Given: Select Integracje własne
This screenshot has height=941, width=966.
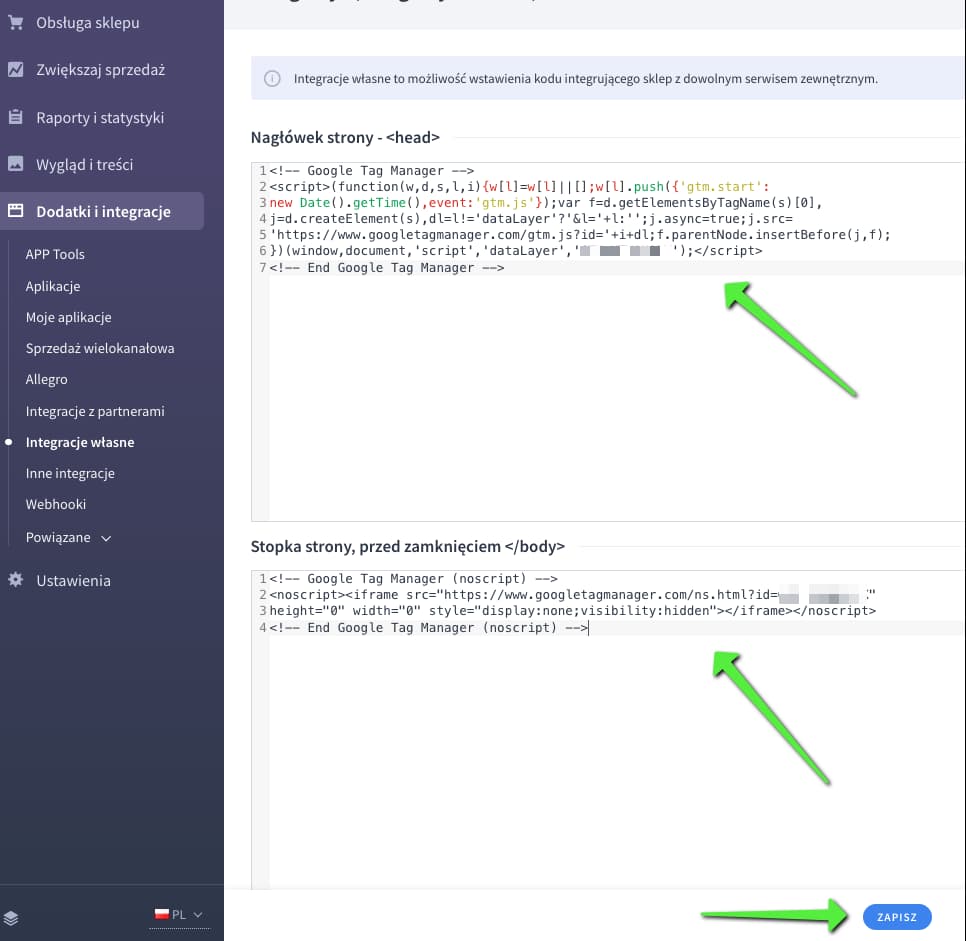Looking at the screenshot, I should [x=79, y=442].
